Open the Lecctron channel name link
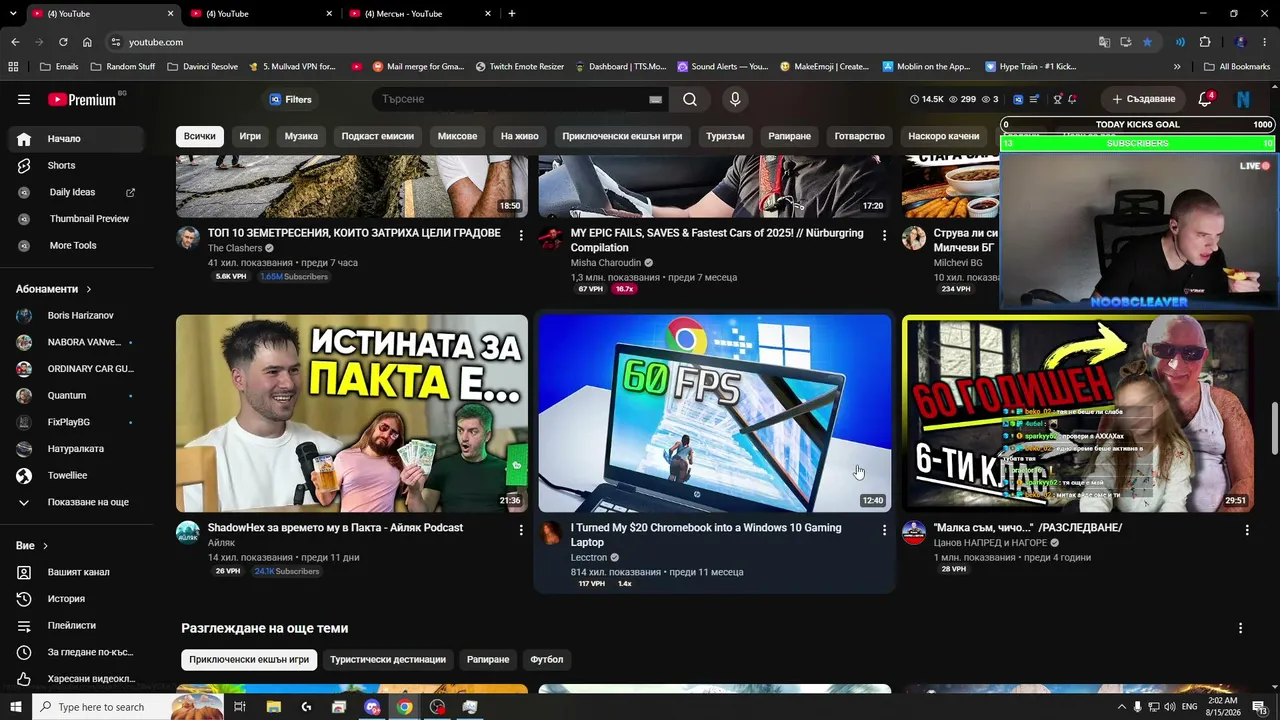 point(589,557)
